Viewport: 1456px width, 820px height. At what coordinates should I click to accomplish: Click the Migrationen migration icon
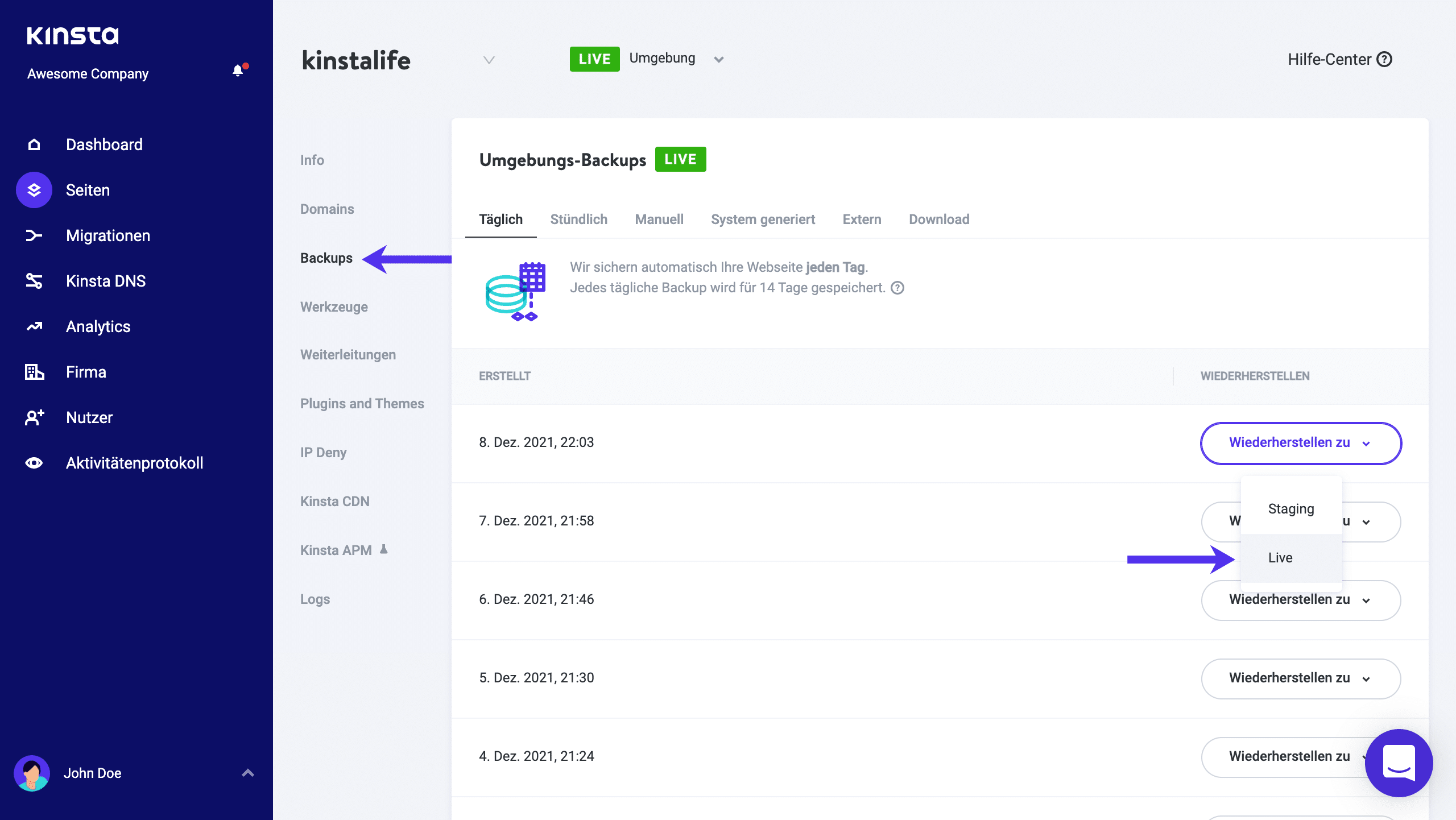tap(34, 235)
